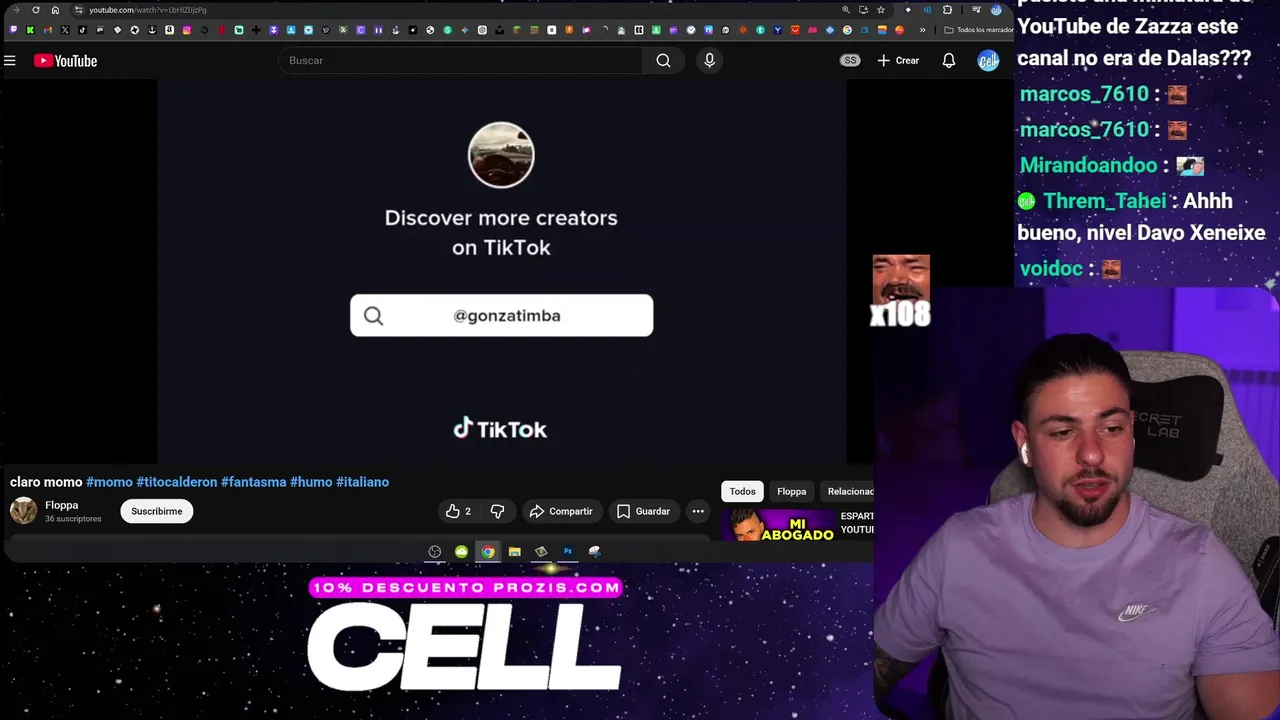The height and width of the screenshot is (720, 1280).
Task: Open the #titocalderon hashtag link
Action: pyautogui.click(x=177, y=482)
